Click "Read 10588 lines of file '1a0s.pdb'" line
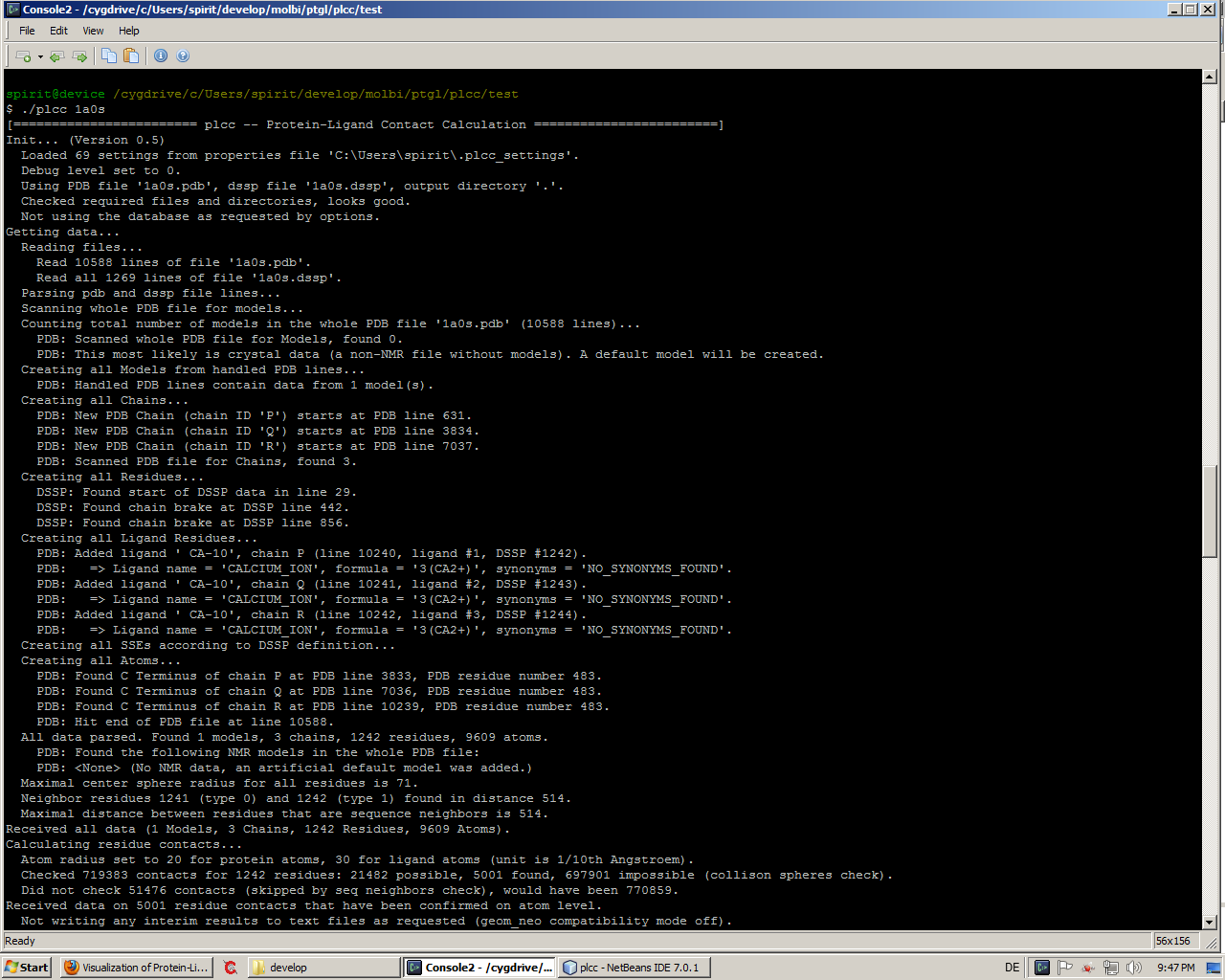The width and height of the screenshot is (1225, 980). [x=174, y=262]
